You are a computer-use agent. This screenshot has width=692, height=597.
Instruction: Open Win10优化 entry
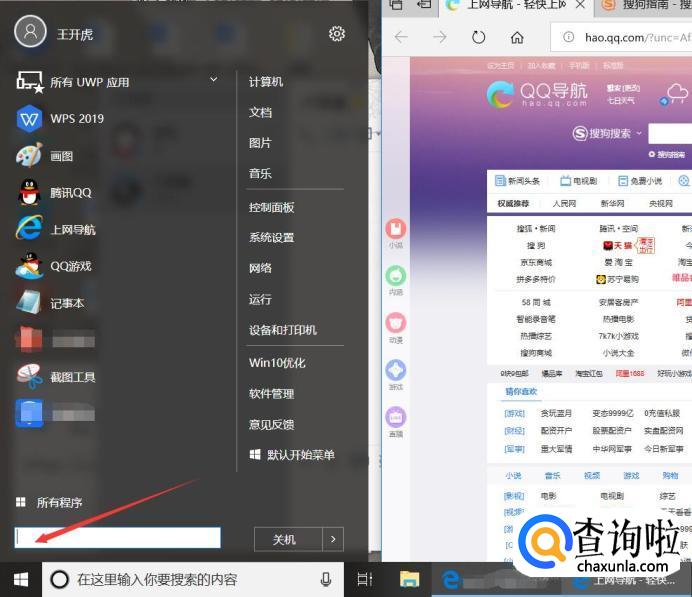pyautogui.click(x=277, y=363)
